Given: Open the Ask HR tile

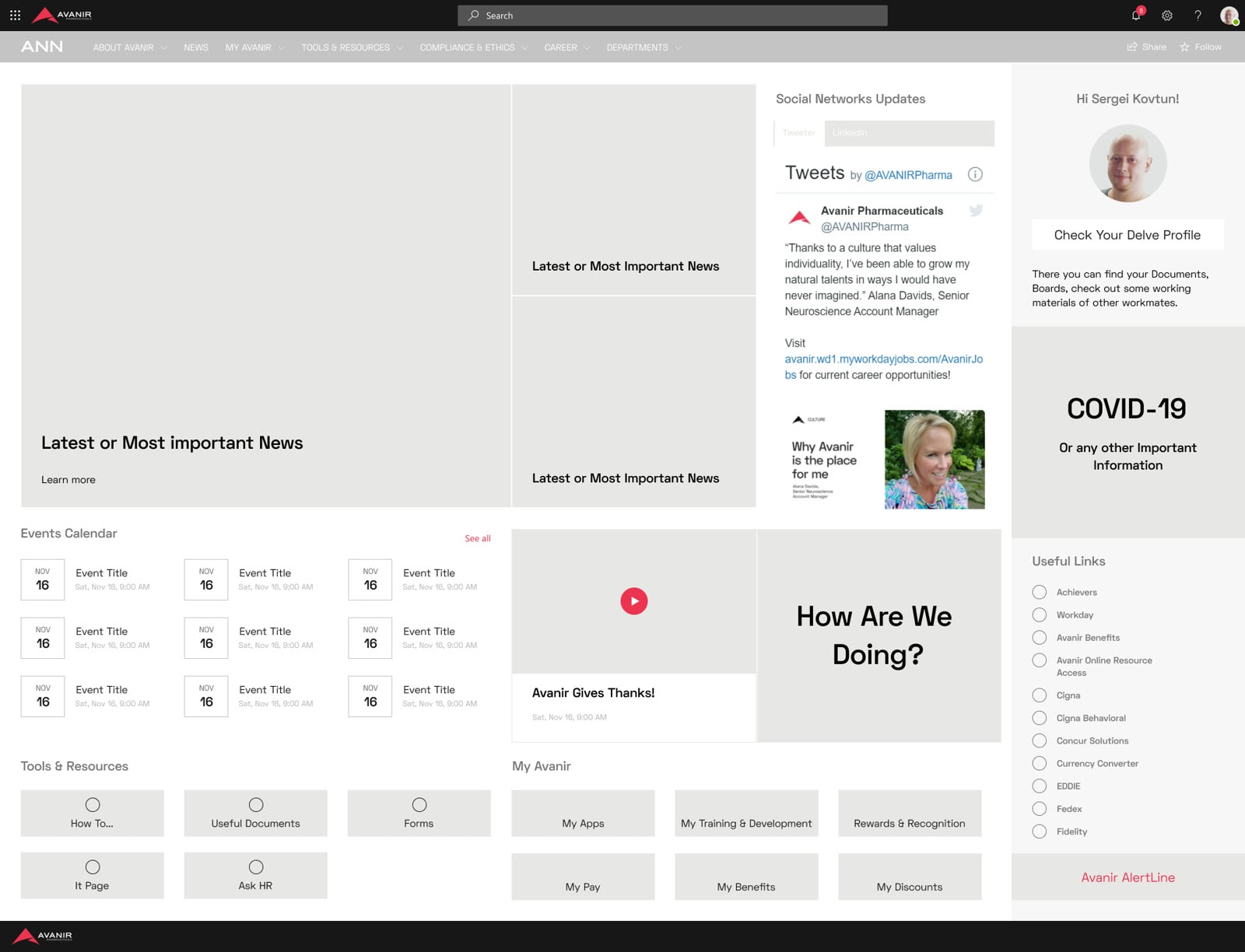Looking at the screenshot, I should coord(256,876).
